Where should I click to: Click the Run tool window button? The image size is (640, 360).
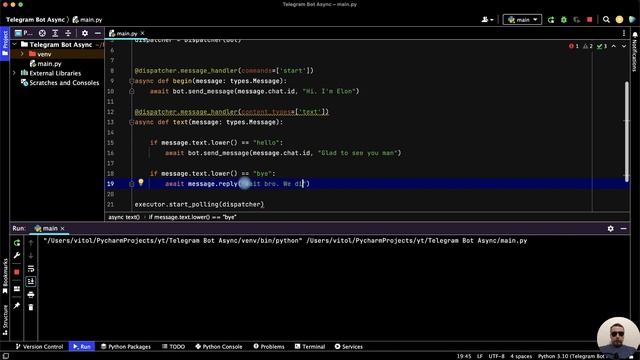[82, 347]
